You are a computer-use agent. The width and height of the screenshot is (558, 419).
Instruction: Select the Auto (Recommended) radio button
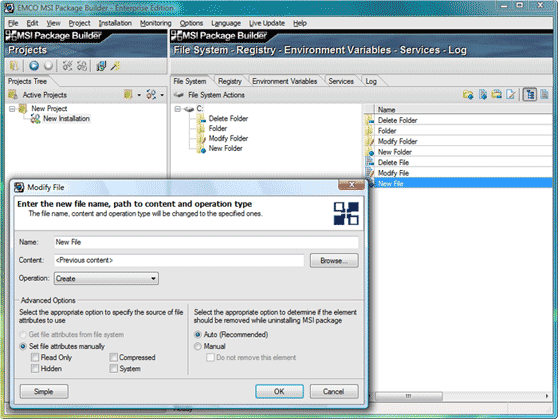[198, 335]
